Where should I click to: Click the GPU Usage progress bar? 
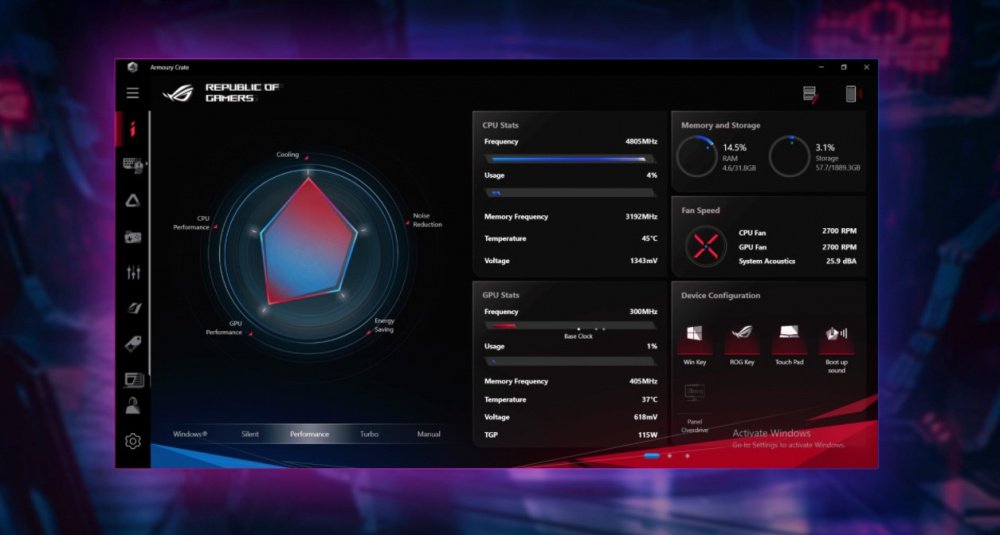click(571, 362)
